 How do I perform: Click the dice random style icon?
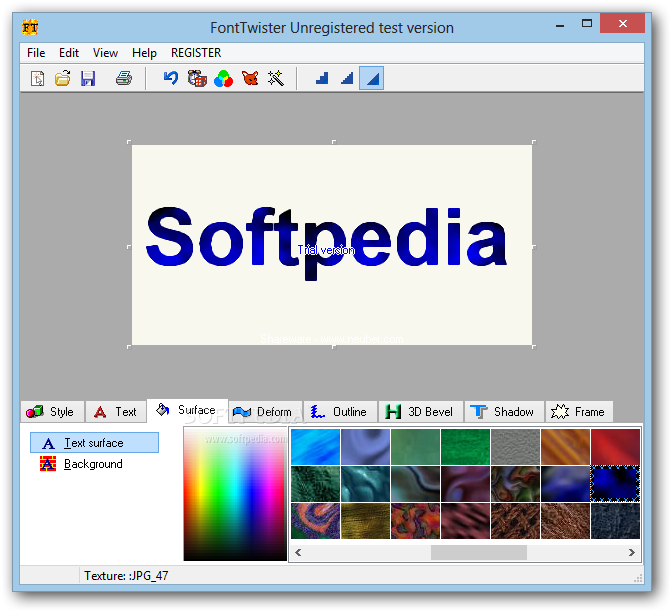click(x=197, y=78)
